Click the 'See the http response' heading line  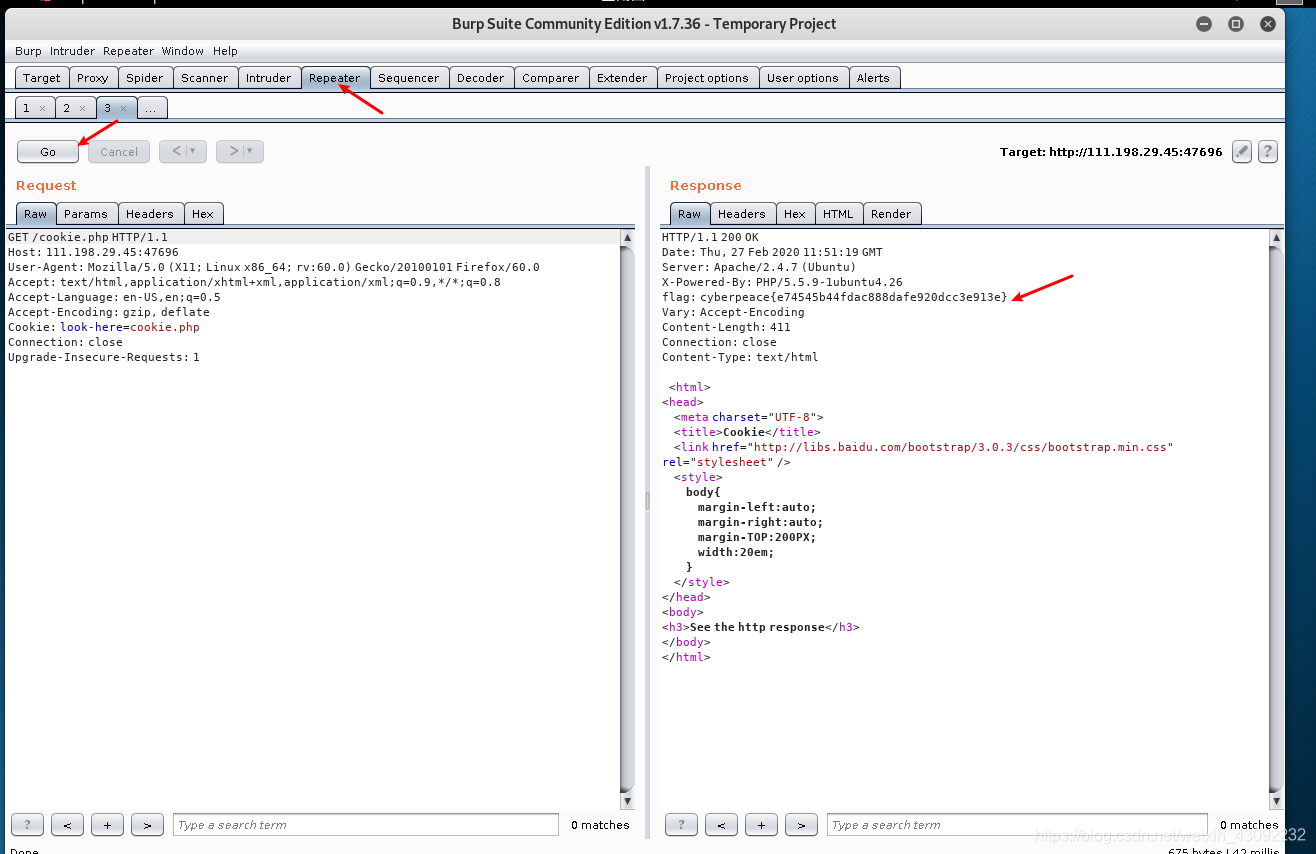(761, 627)
